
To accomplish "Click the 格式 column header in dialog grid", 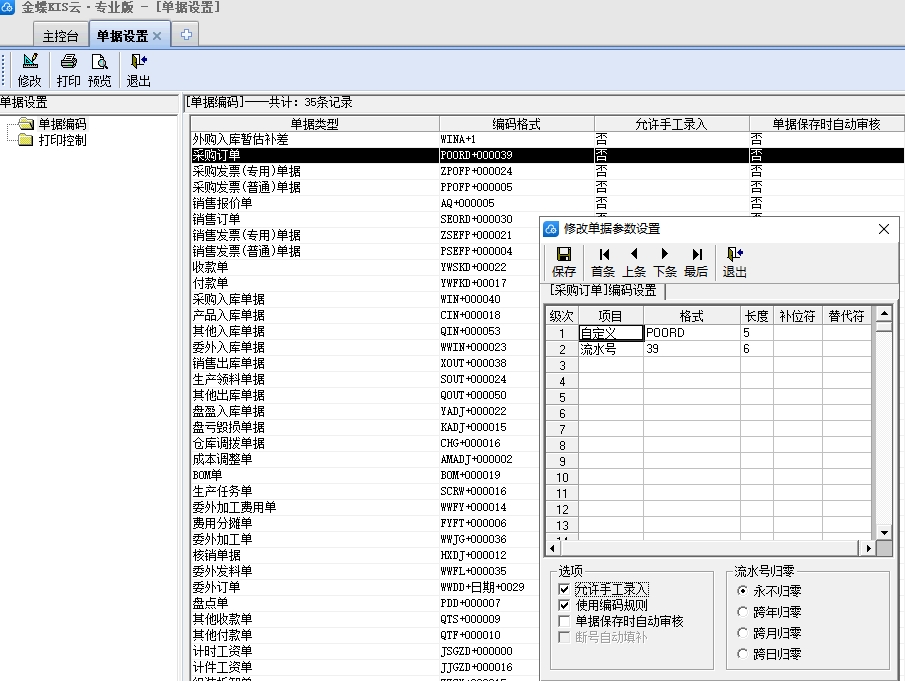I will [692, 316].
